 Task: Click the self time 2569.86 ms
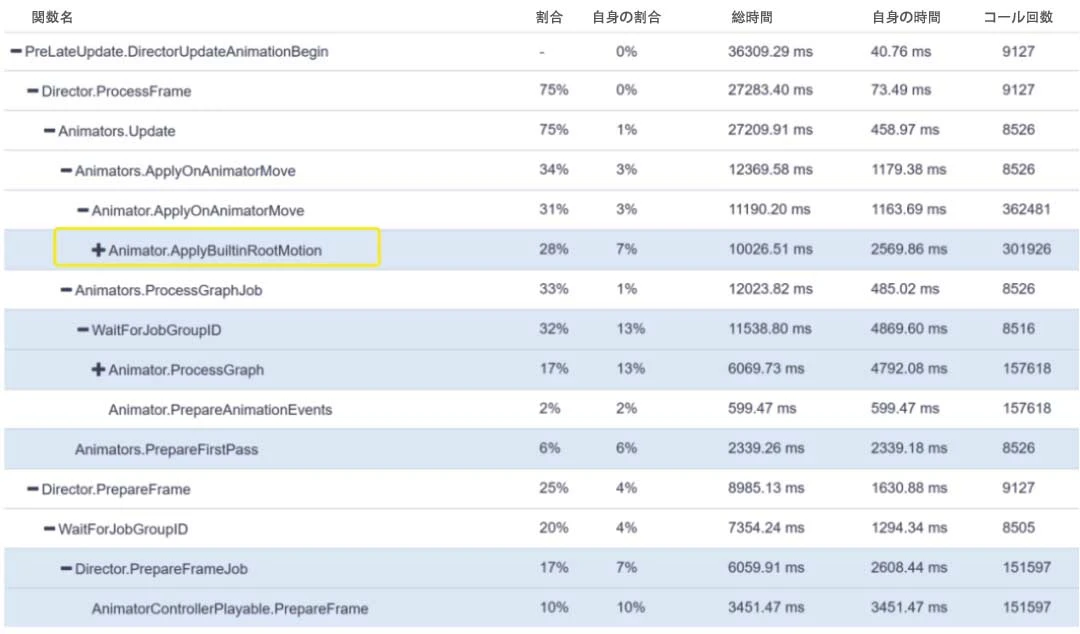(x=909, y=249)
